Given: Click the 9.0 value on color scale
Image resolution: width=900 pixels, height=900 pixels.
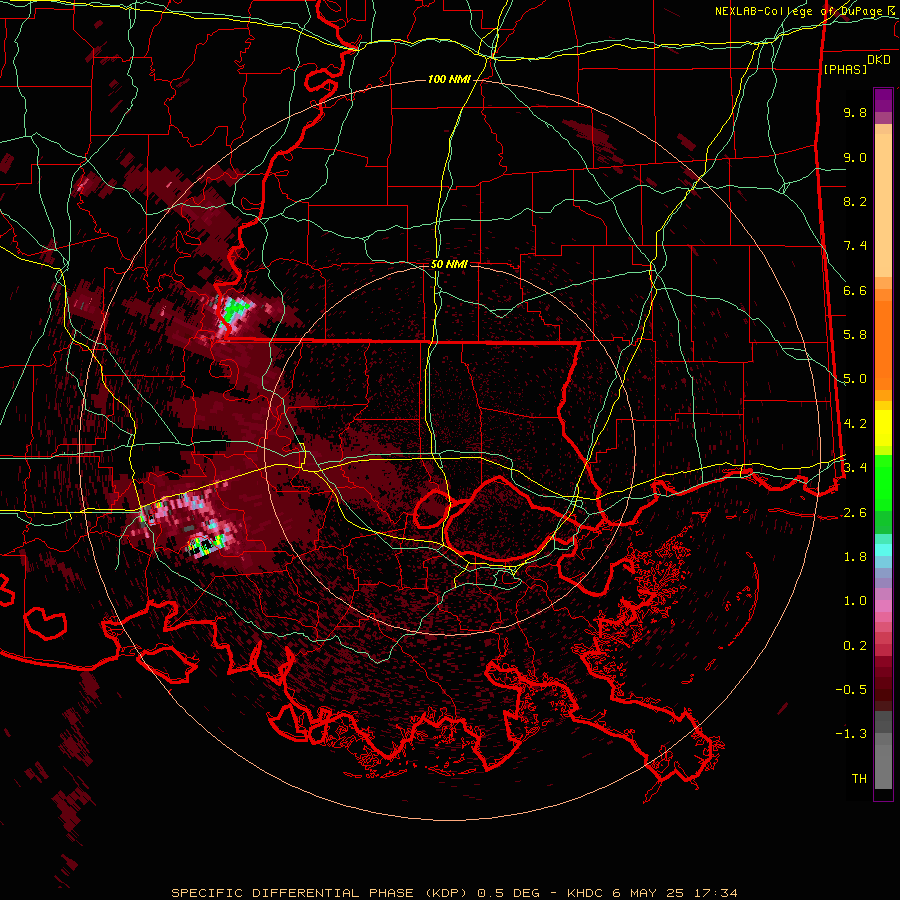Looking at the screenshot, I should pos(855,157).
